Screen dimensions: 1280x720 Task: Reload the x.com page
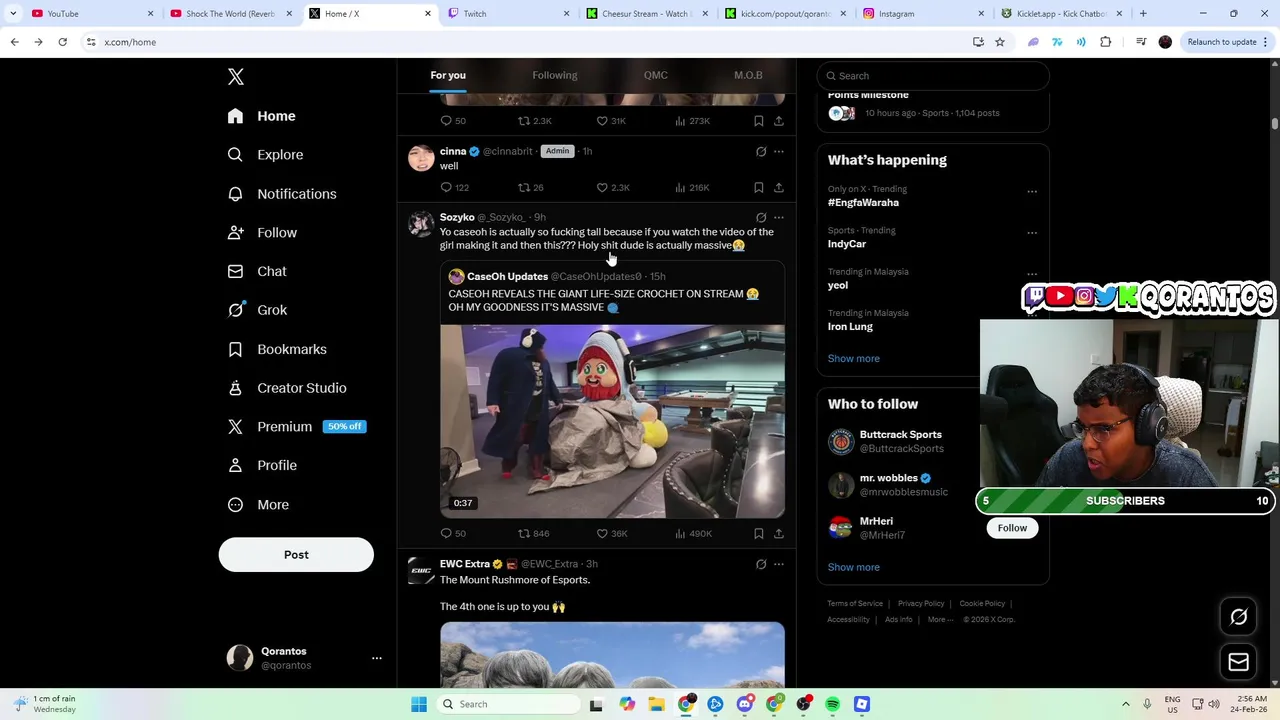tap(62, 42)
